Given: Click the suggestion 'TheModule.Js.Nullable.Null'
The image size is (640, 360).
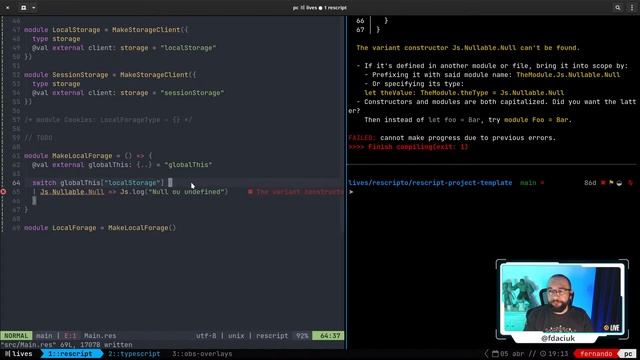Looking at the screenshot, I should tap(568, 75).
